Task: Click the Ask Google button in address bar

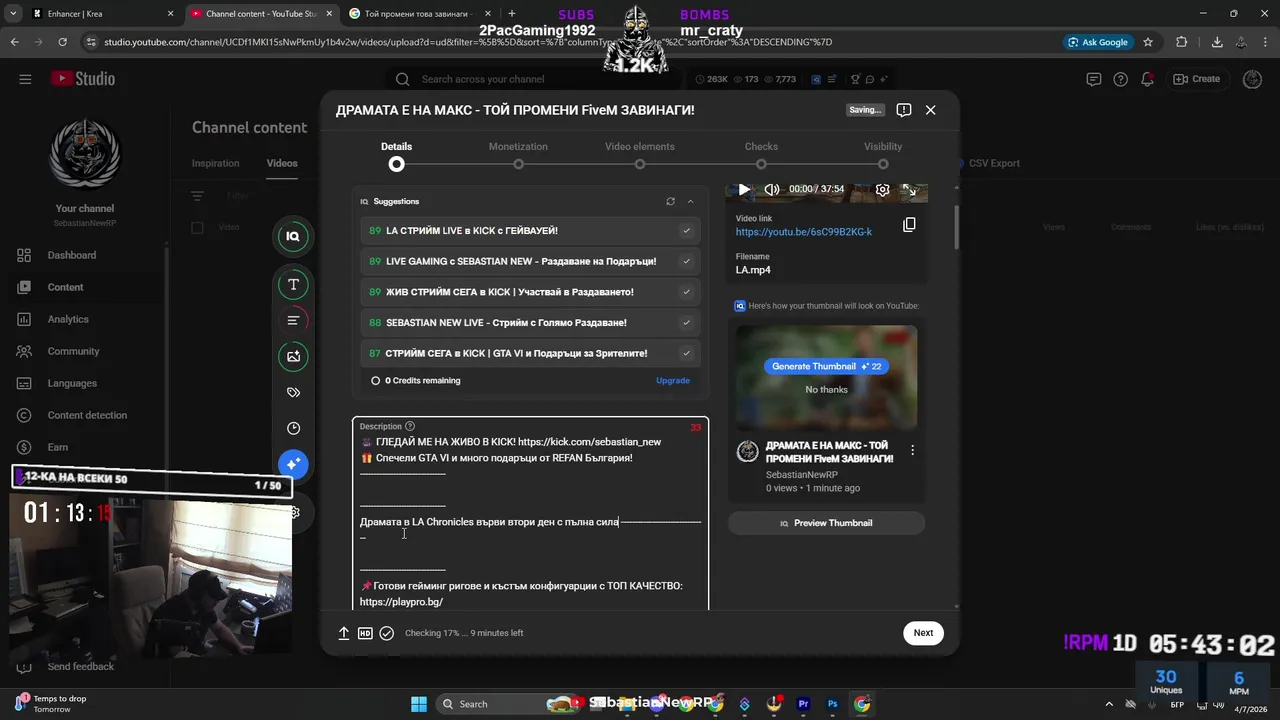Action: 1097,42
